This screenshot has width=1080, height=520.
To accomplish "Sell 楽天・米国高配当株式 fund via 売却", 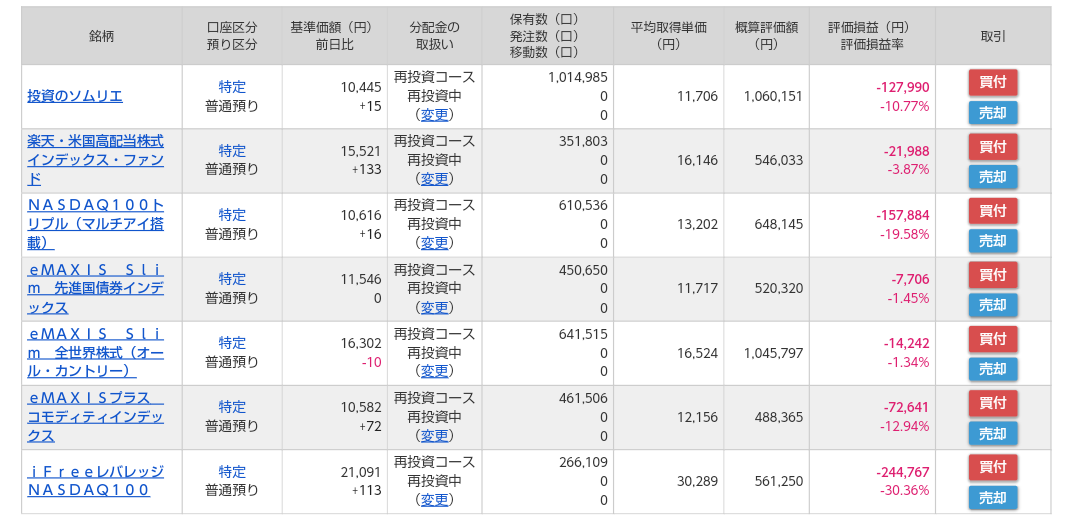I will tap(993, 177).
